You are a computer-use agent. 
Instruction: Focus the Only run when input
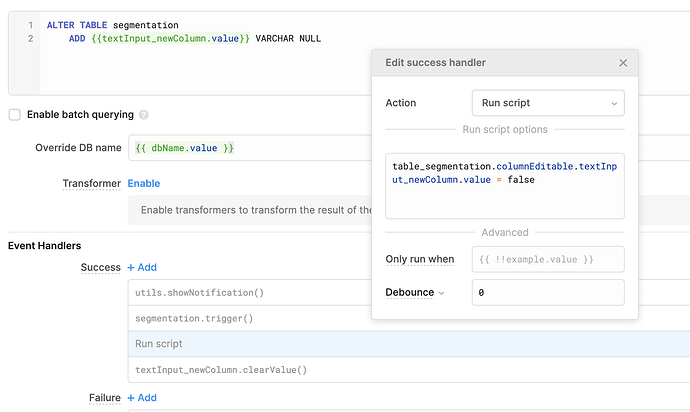pyautogui.click(x=548, y=259)
